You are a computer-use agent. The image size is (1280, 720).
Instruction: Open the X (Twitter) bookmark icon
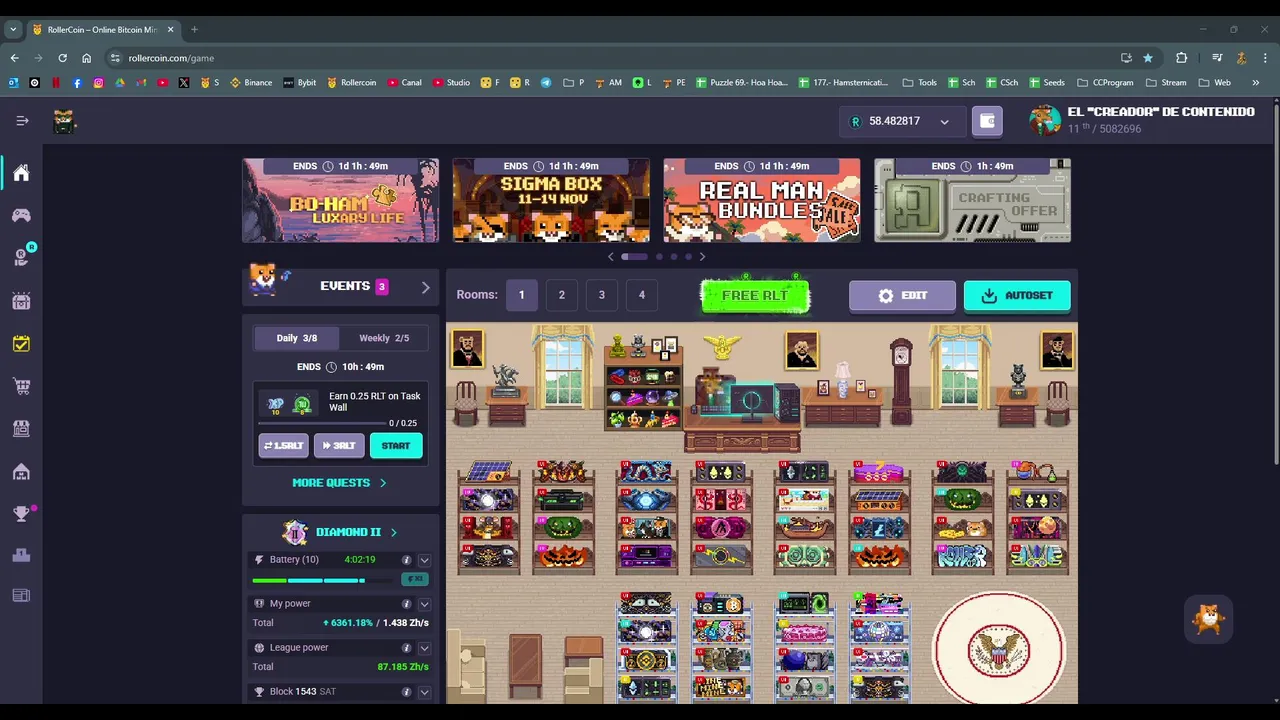pos(184,82)
